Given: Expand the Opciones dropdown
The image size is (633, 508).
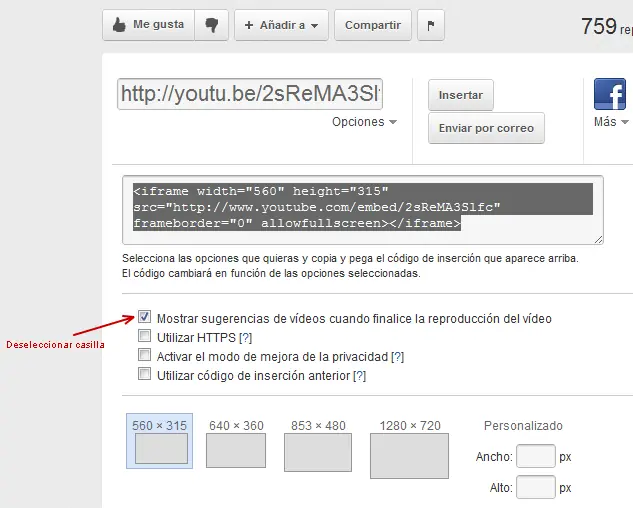Looking at the screenshot, I should pyautogui.click(x=364, y=122).
